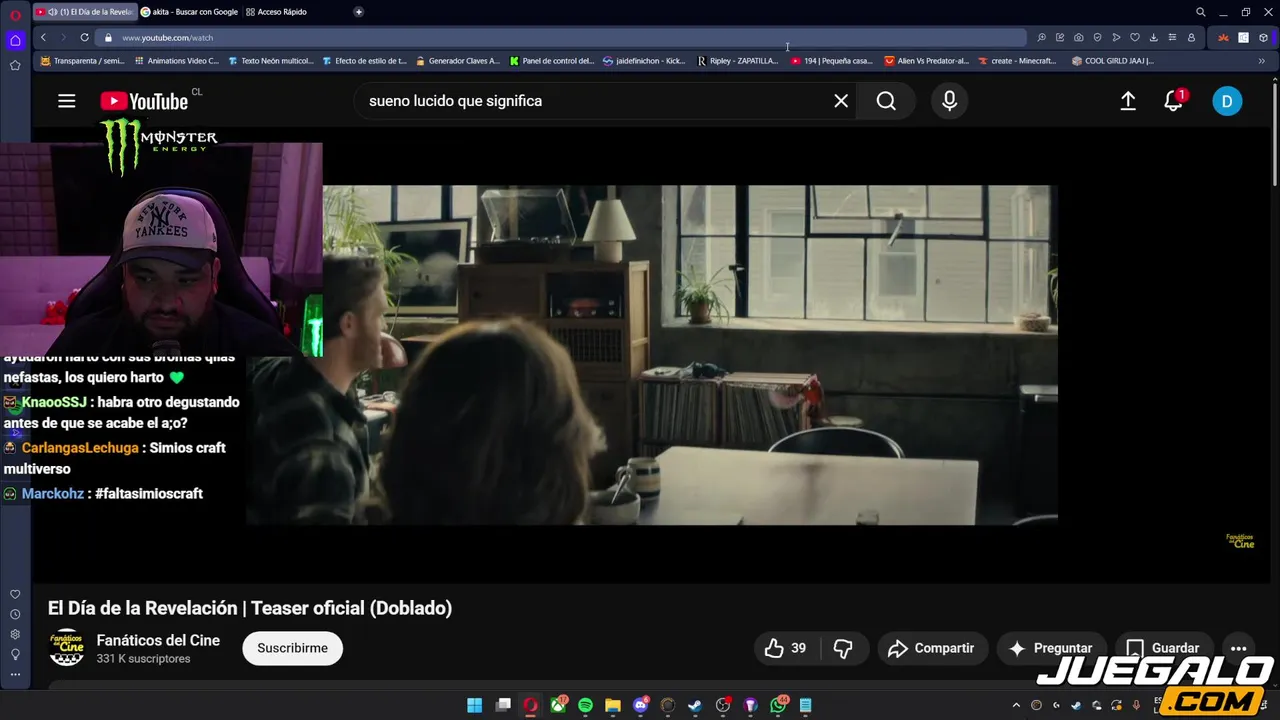Click the magnifier search button
Image resolution: width=1280 pixels, height=720 pixels.
click(x=886, y=101)
